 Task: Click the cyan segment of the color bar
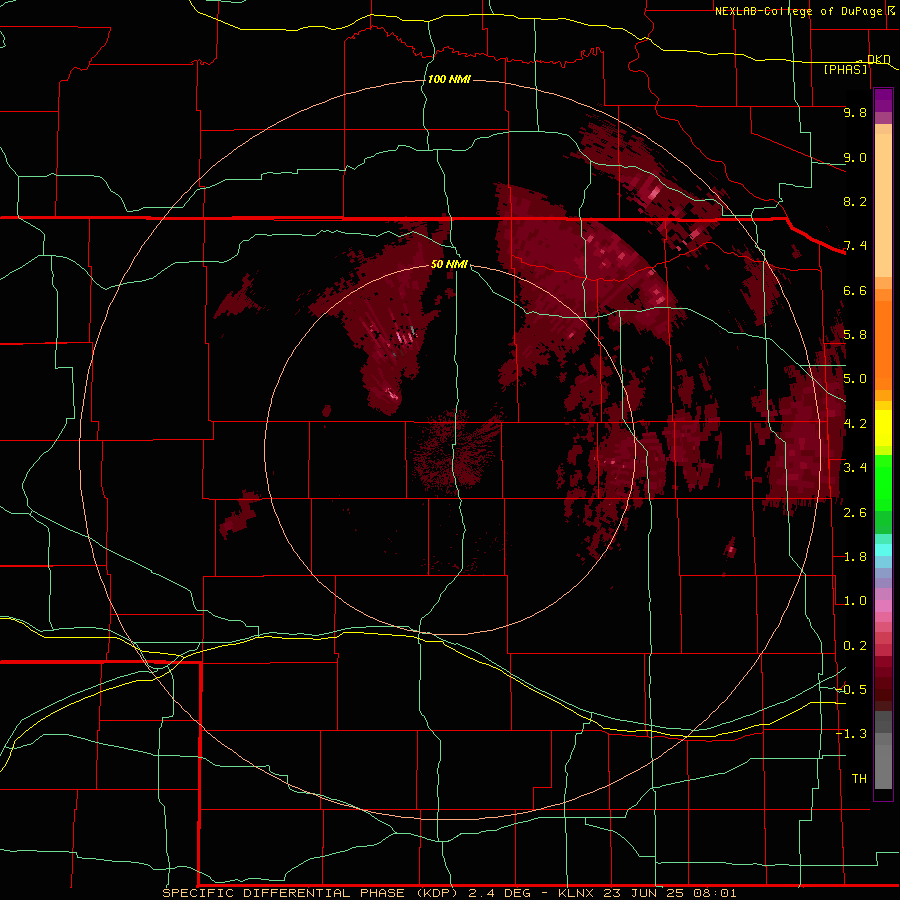point(883,549)
